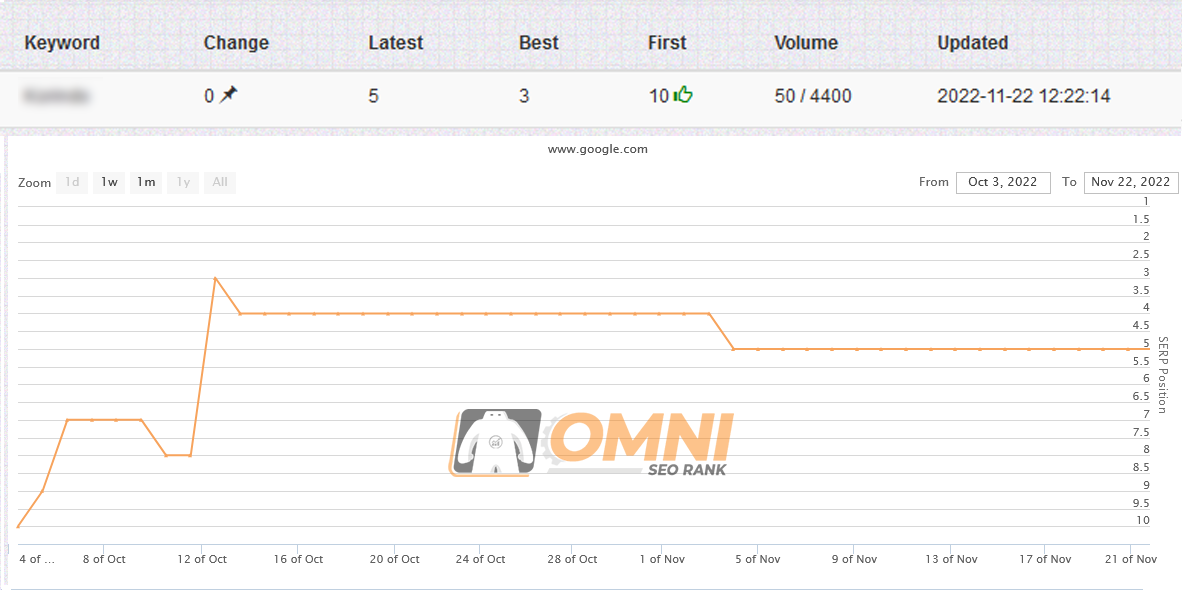The image size is (1182, 590).
Task: Sort by the Best column header
Action: tap(539, 43)
